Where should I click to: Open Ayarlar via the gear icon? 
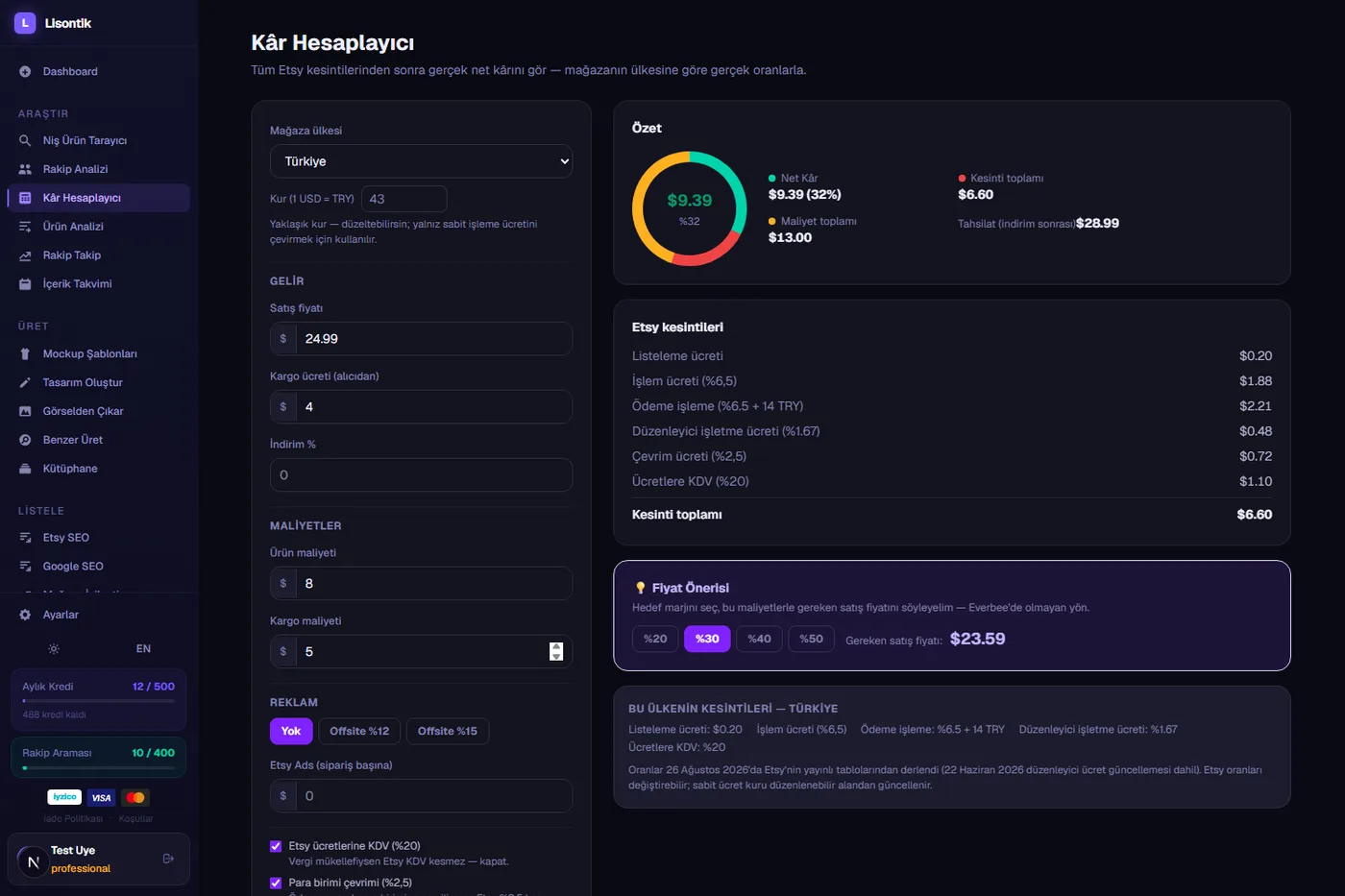pyautogui.click(x=25, y=615)
